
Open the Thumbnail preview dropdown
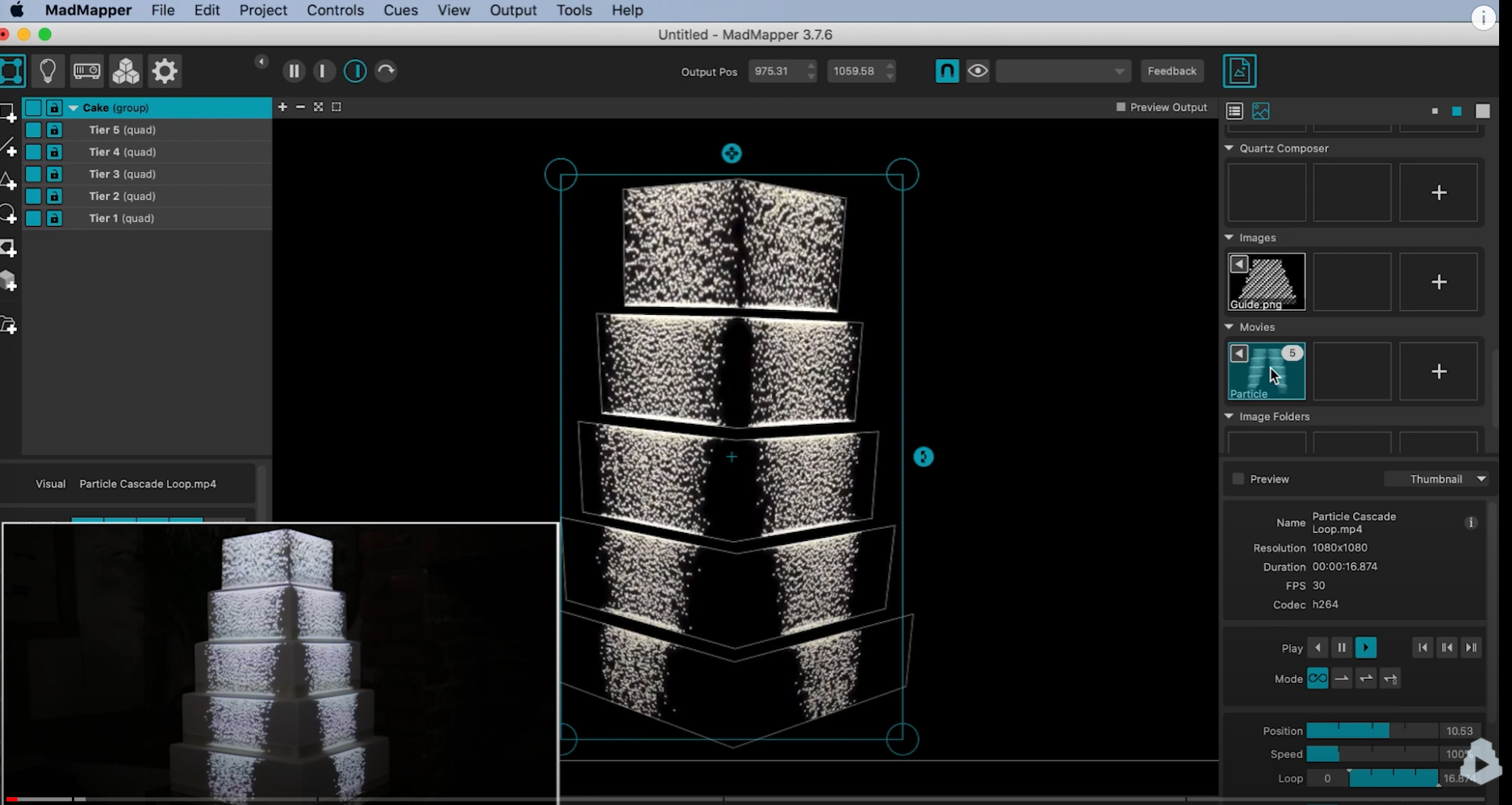point(1437,479)
